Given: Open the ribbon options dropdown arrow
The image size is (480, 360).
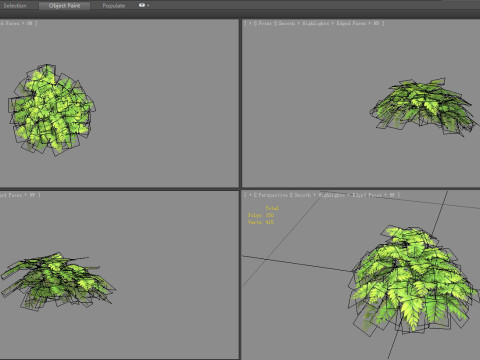Looking at the screenshot, I should point(148,5).
